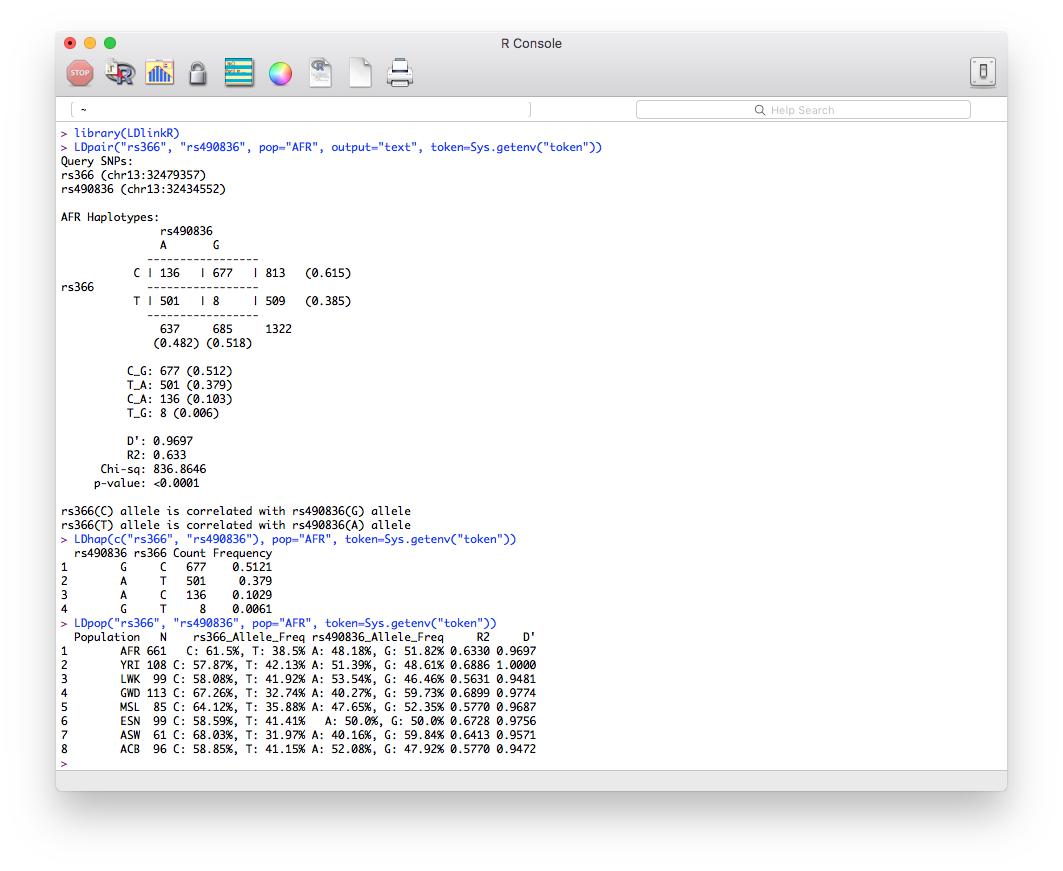
Task: Click the T_G: 8 (0.006) line
Action: point(173,413)
